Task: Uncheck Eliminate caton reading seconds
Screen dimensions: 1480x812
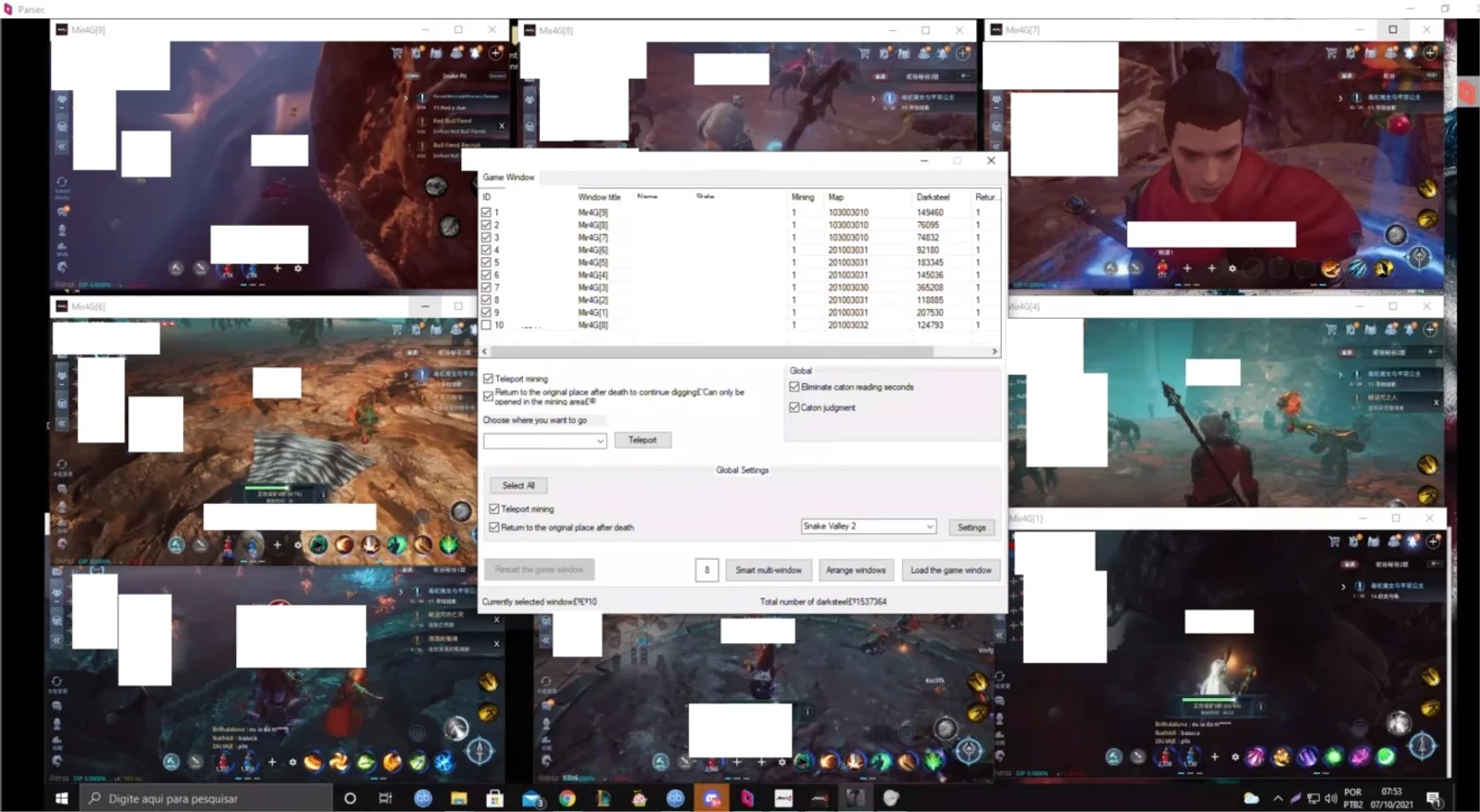Action: click(x=794, y=387)
